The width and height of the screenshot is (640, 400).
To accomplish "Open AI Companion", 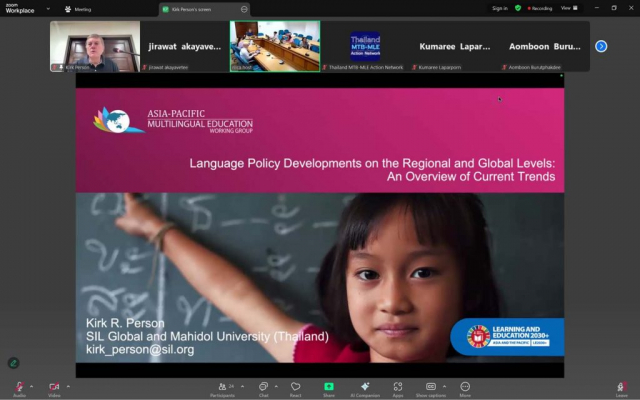I will pyautogui.click(x=364, y=387).
